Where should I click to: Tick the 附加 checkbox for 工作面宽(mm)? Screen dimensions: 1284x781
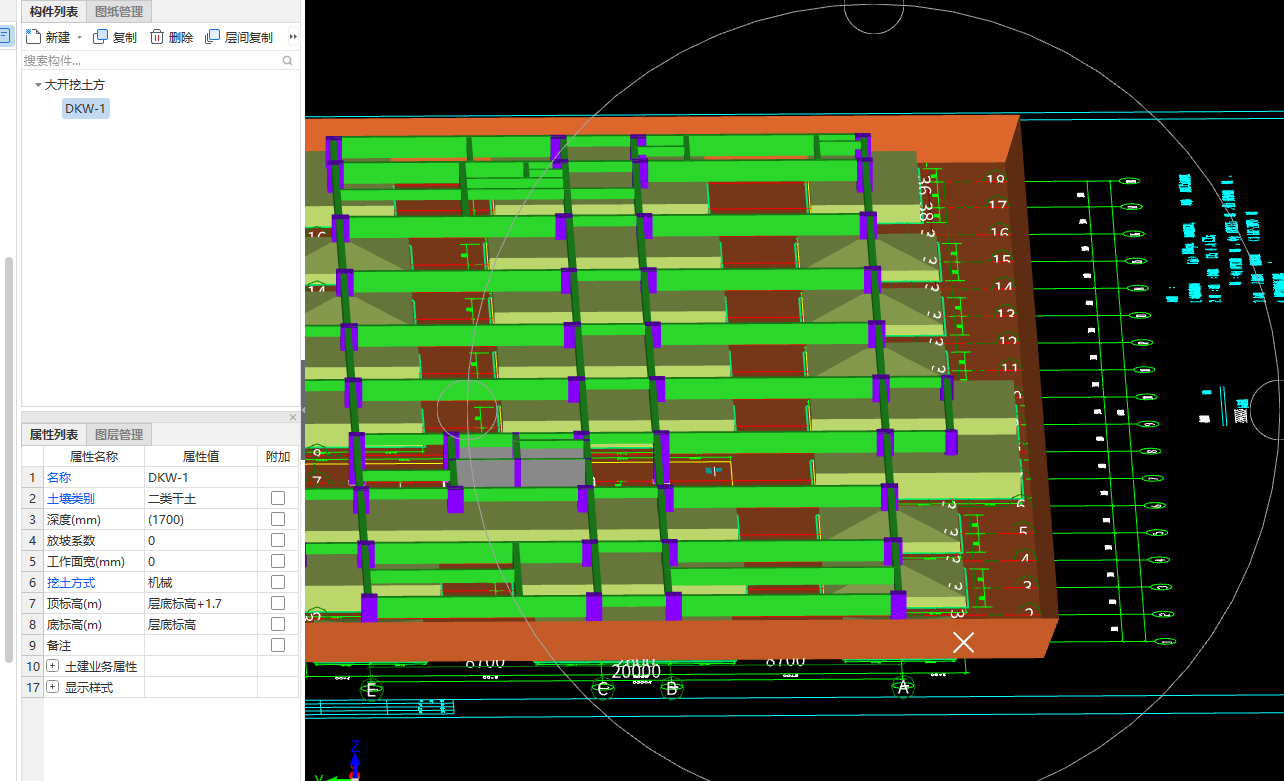pyautogui.click(x=278, y=561)
